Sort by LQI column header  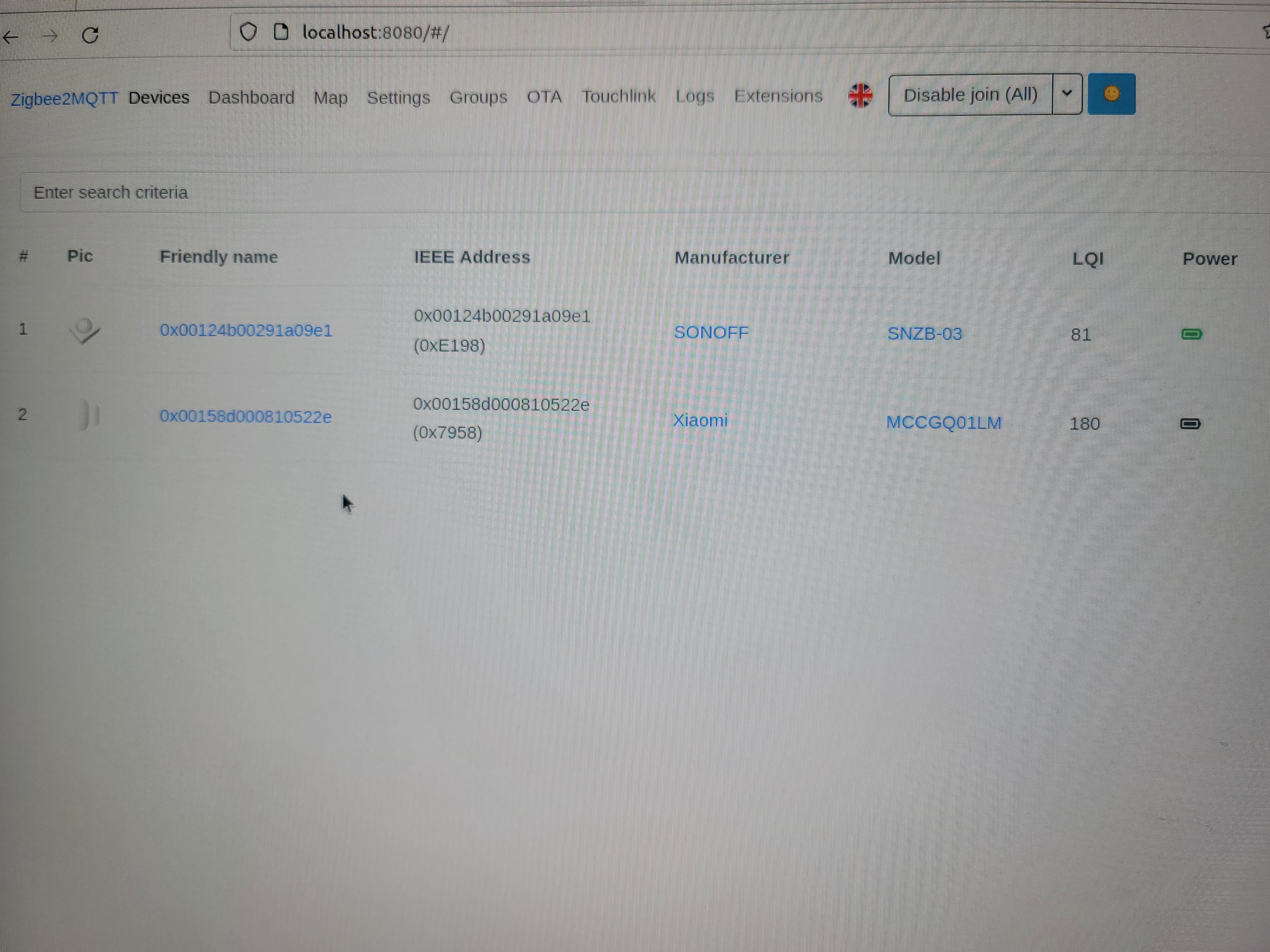(1088, 259)
